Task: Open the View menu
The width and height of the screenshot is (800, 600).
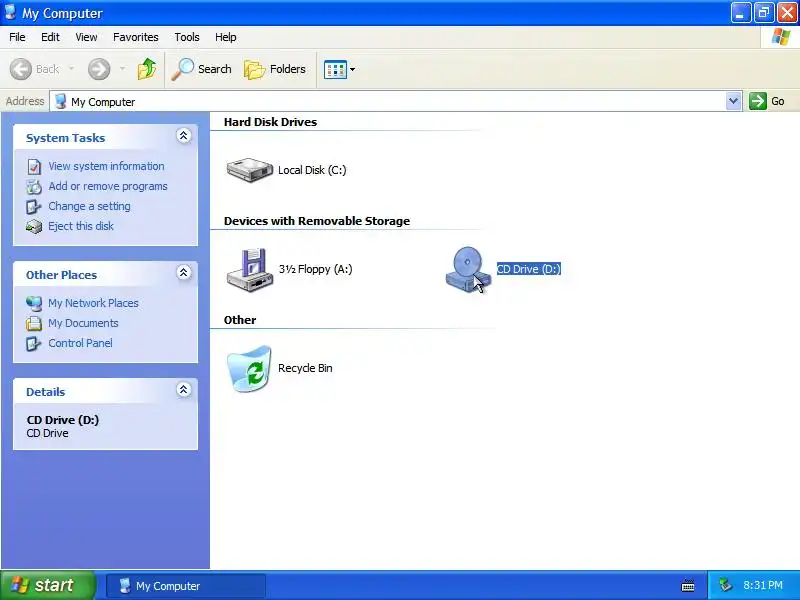Action: pos(86,37)
